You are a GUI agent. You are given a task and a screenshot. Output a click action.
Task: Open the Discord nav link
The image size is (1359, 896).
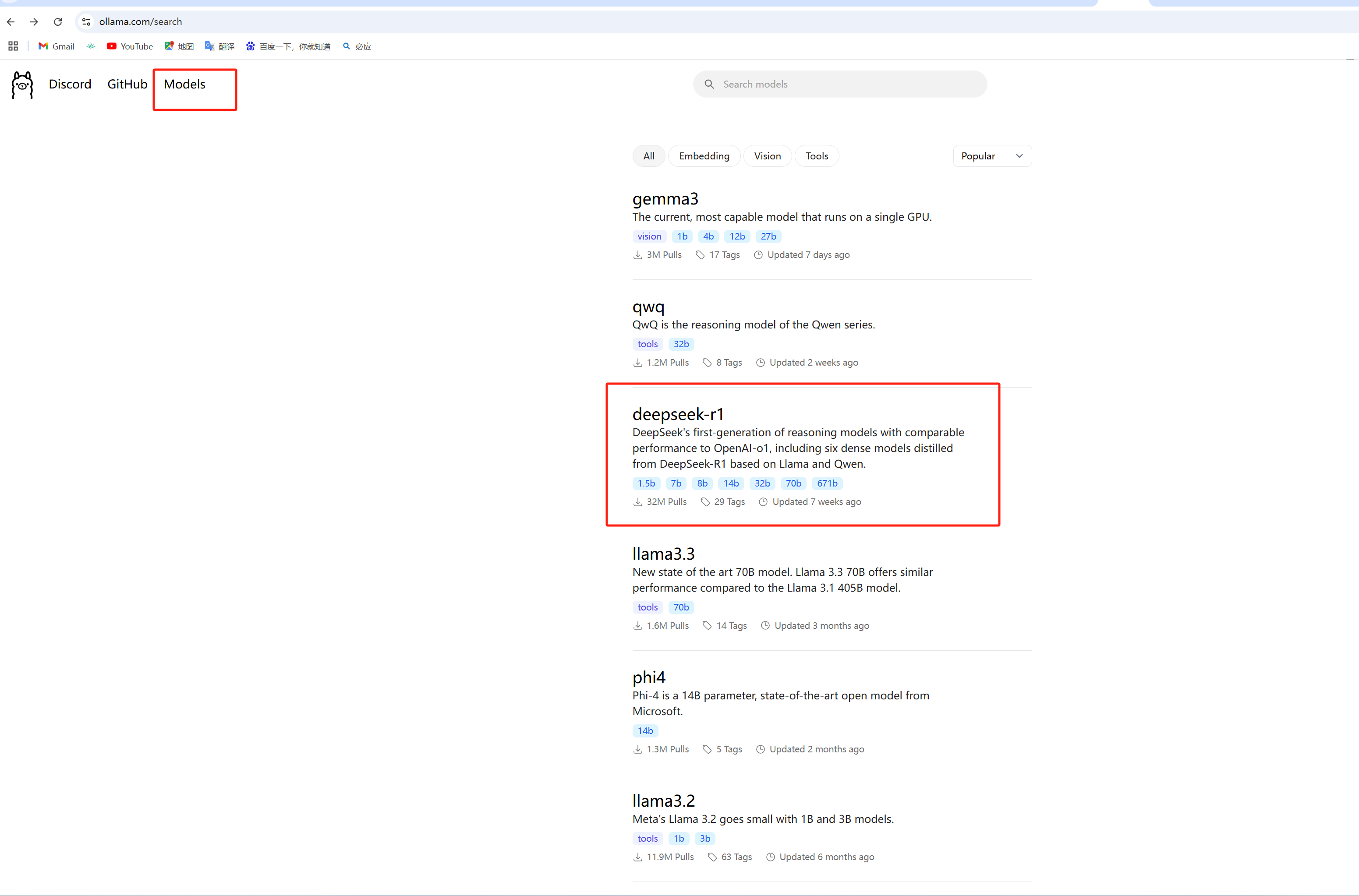(x=70, y=84)
